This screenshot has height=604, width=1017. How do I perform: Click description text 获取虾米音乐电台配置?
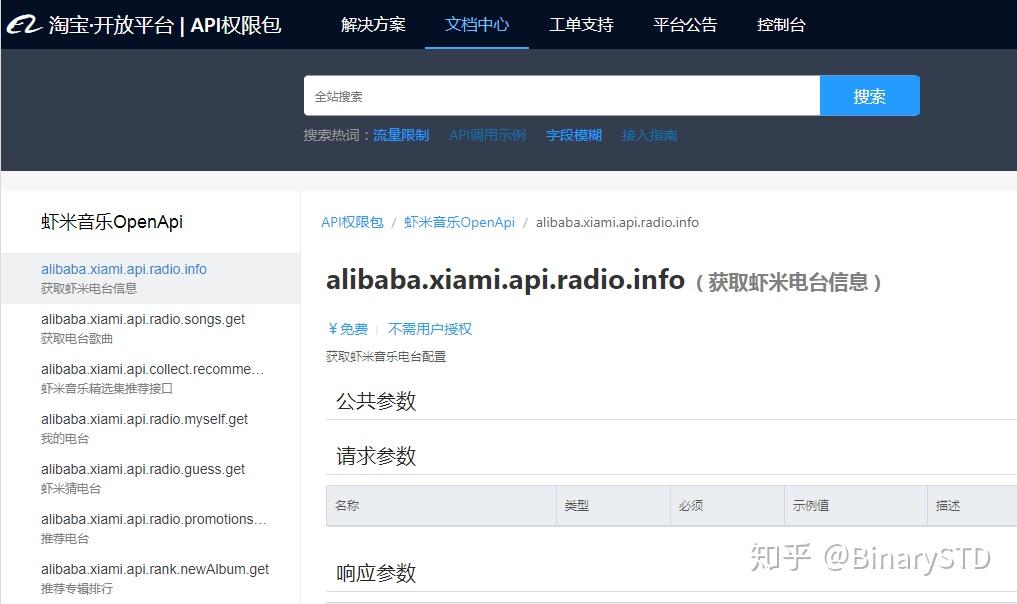click(x=386, y=356)
